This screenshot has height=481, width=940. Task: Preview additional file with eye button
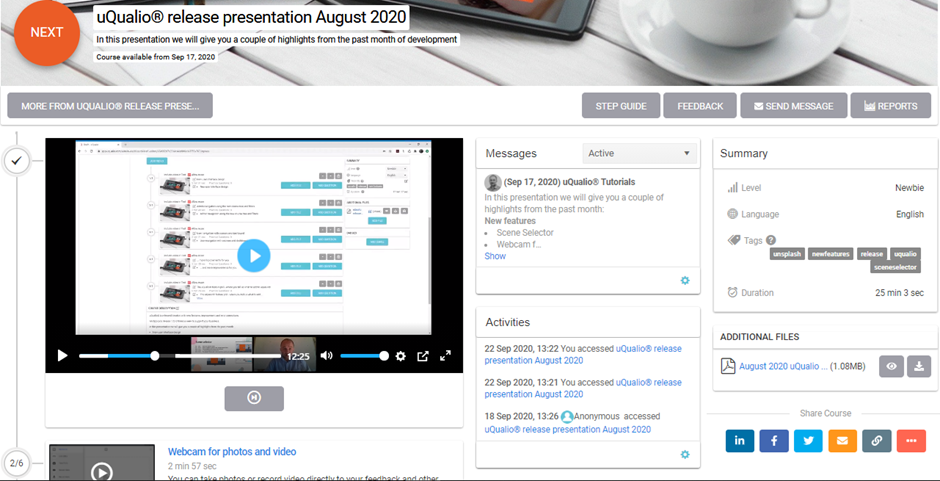pos(891,366)
